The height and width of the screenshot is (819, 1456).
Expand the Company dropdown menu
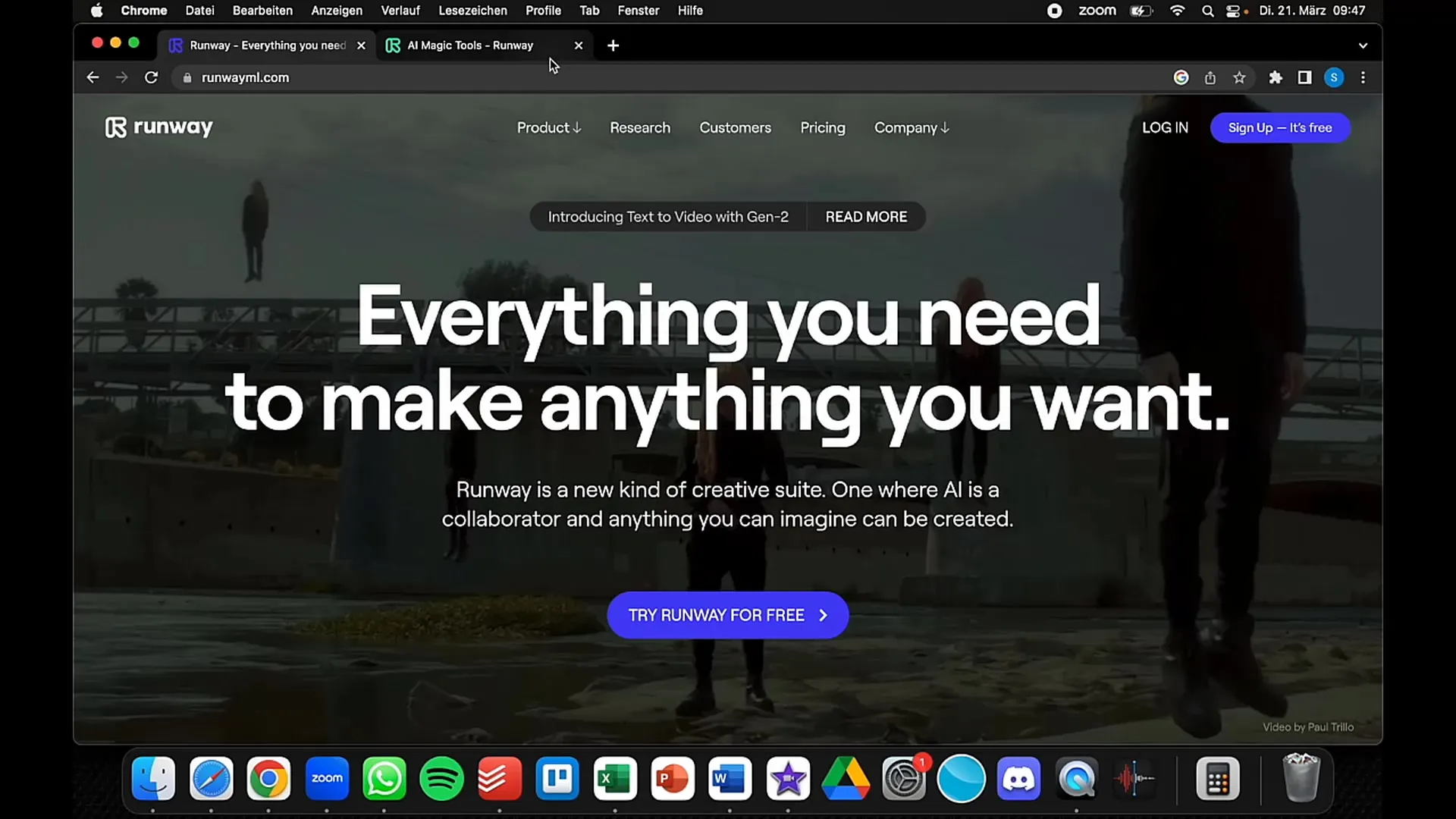tap(910, 128)
